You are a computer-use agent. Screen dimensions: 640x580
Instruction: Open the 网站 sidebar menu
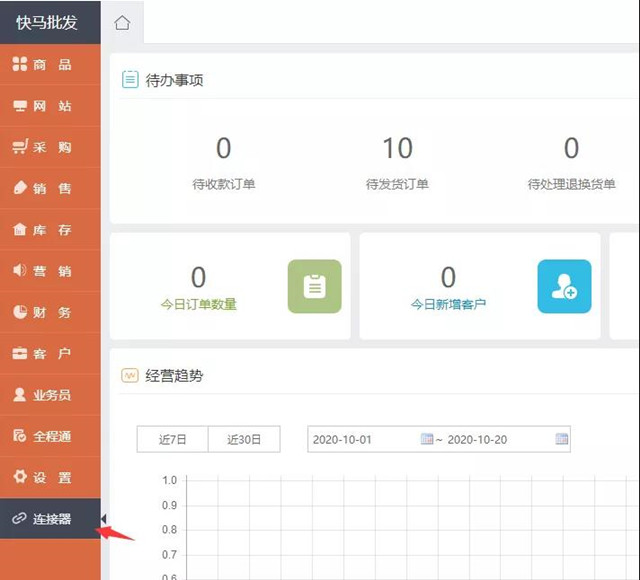50,106
